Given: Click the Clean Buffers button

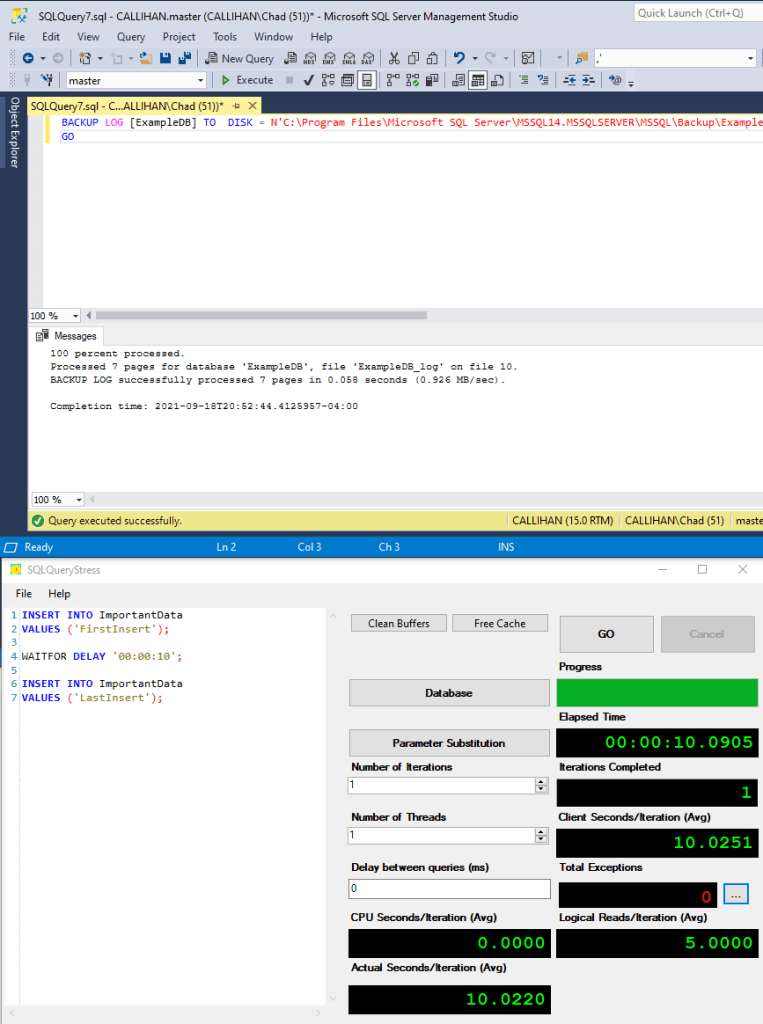Looking at the screenshot, I should click(398, 623).
